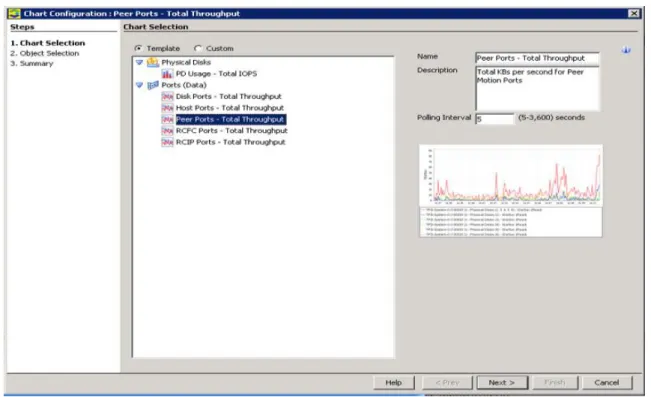
Task: Click the PD Usage chart icon
Action: click(x=167, y=74)
